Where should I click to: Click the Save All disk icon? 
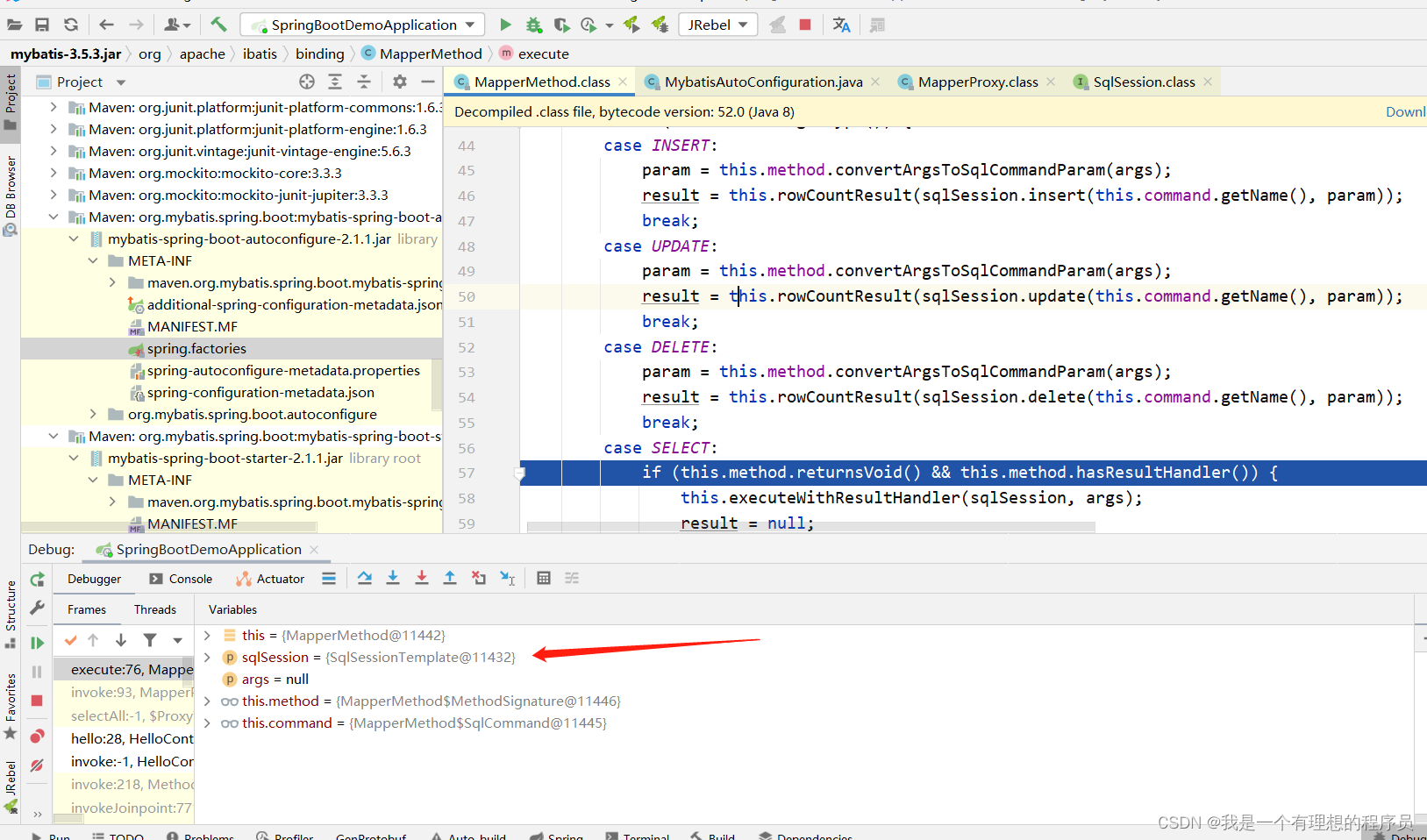tap(42, 25)
